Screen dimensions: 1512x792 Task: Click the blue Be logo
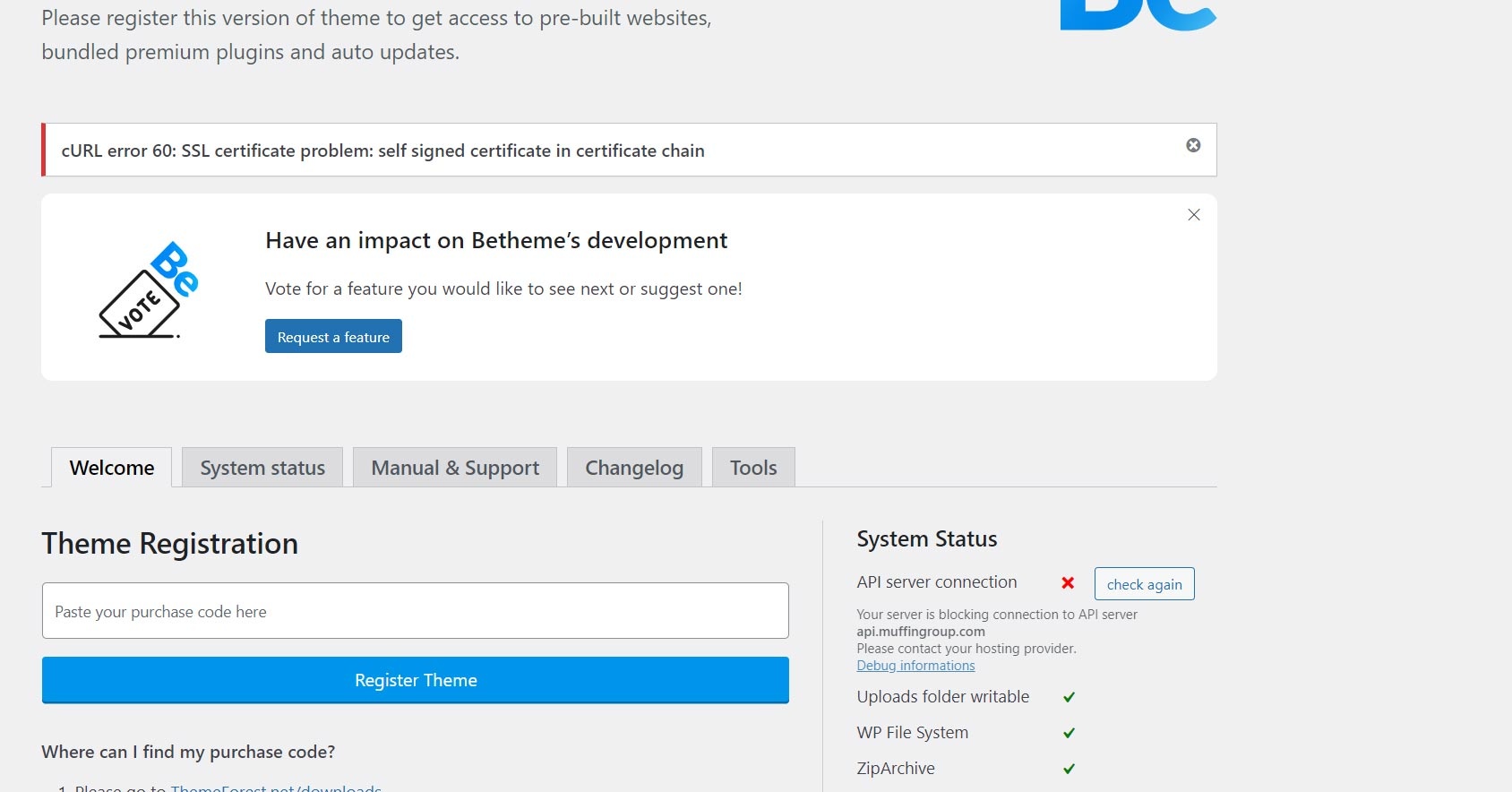[x=1138, y=14]
